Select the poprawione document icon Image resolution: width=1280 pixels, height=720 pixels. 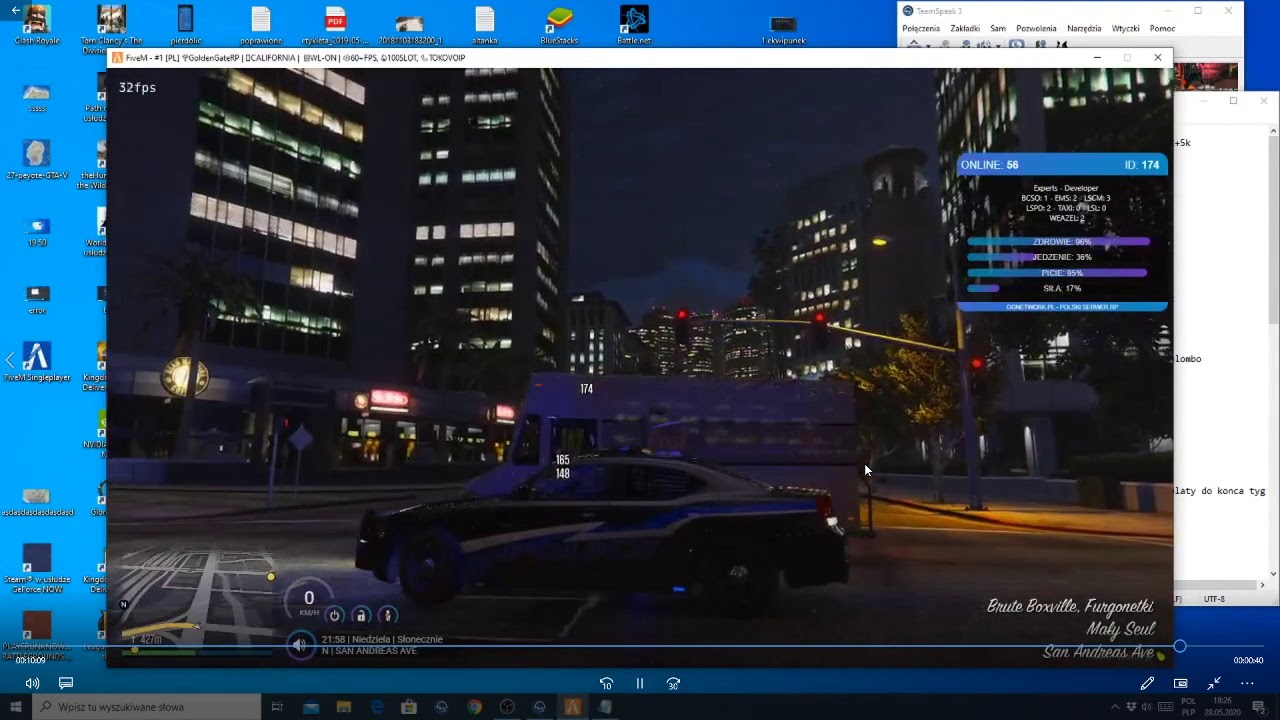pyautogui.click(x=260, y=25)
